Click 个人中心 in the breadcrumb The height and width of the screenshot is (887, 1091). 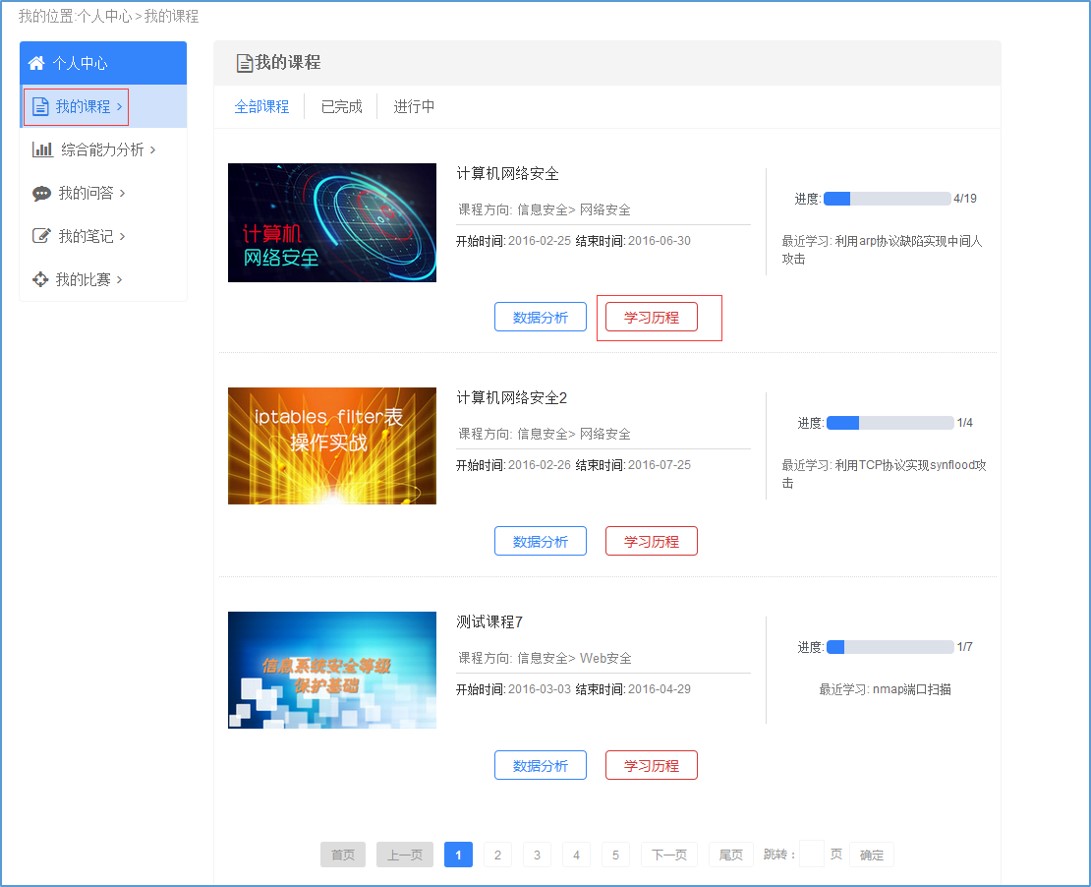pyautogui.click(x=104, y=16)
